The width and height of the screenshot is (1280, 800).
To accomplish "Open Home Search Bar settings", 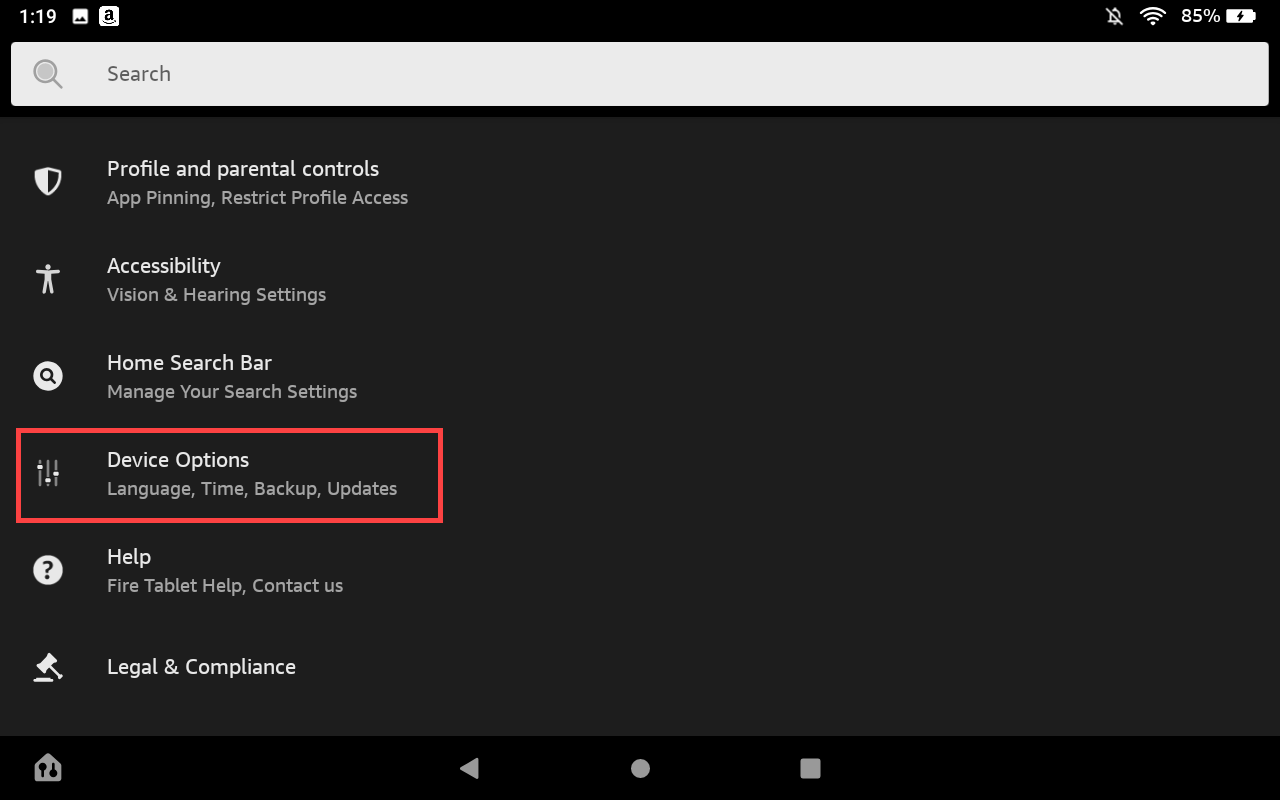I will 640,376.
